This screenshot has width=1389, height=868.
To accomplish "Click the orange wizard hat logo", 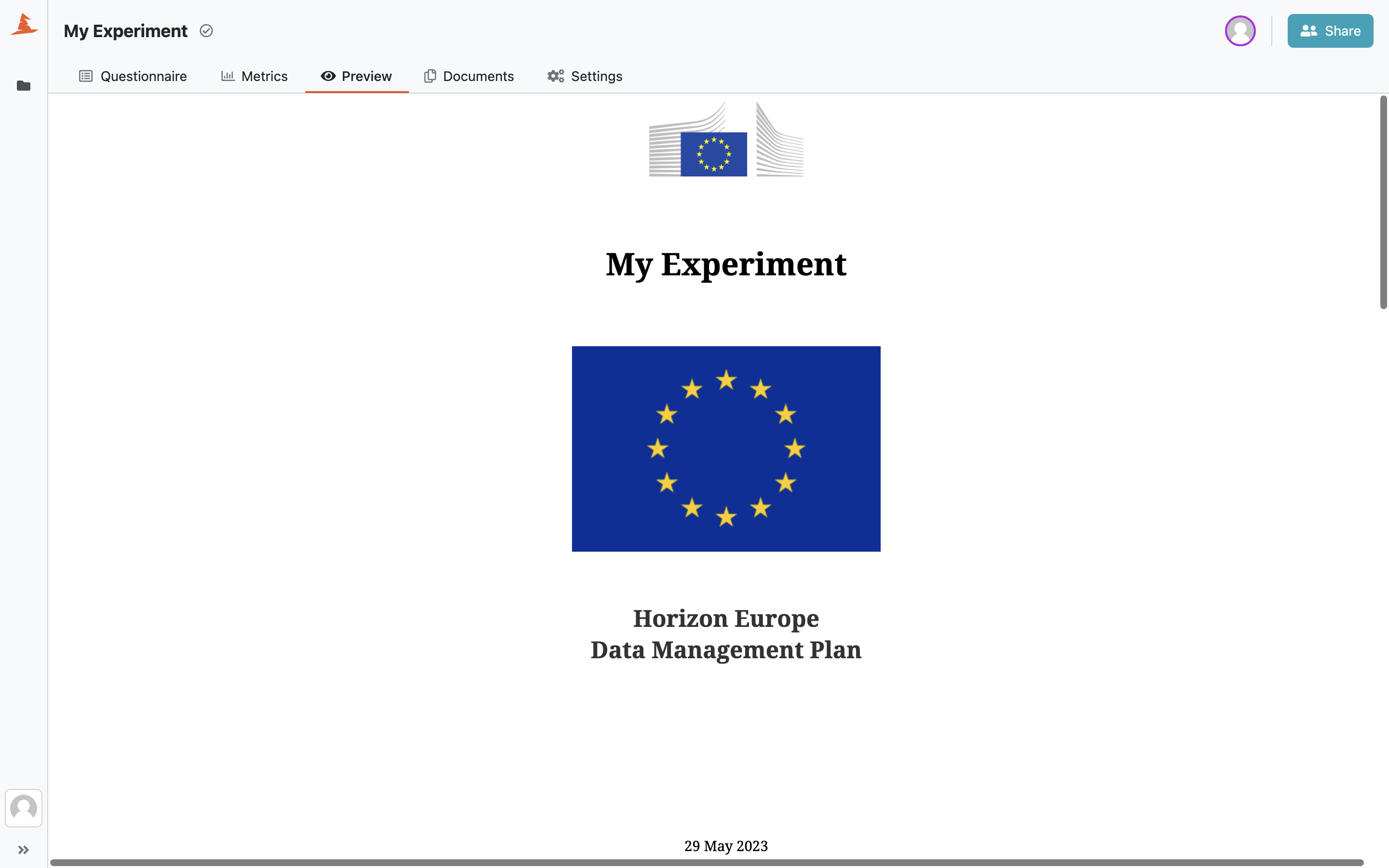I will click(x=24, y=25).
